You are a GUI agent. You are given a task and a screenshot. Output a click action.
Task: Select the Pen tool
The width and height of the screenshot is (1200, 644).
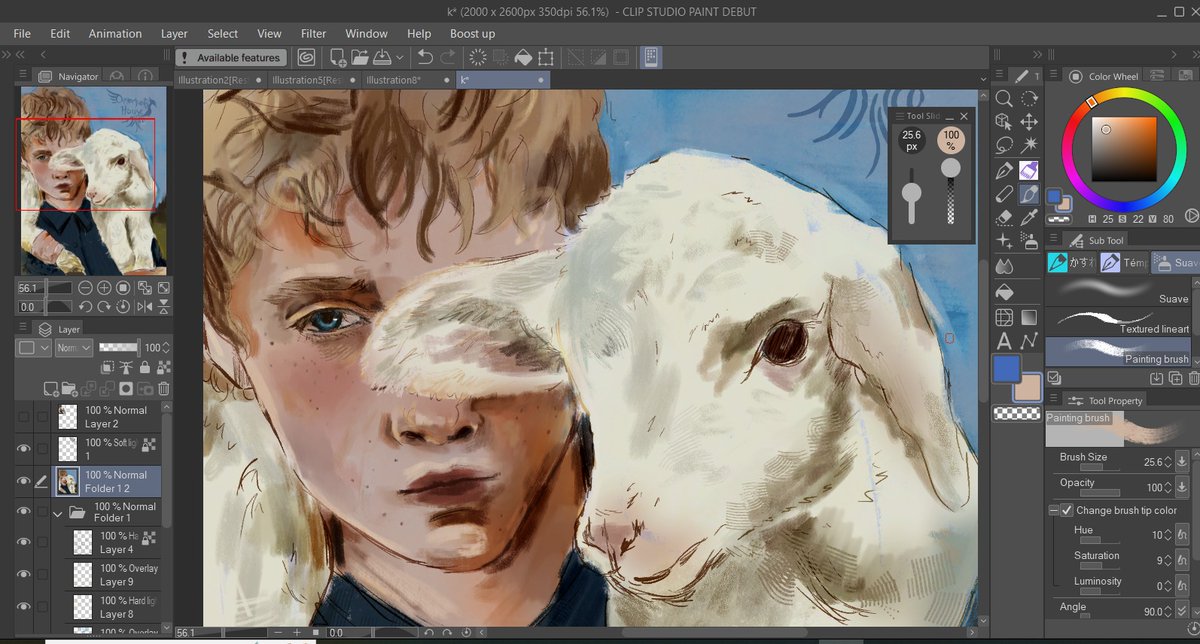coord(1004,169)
